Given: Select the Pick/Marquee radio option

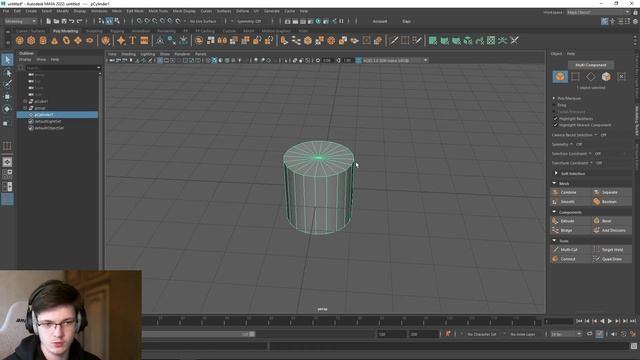Looking at the screenshot, I should (x=554, y=98).
